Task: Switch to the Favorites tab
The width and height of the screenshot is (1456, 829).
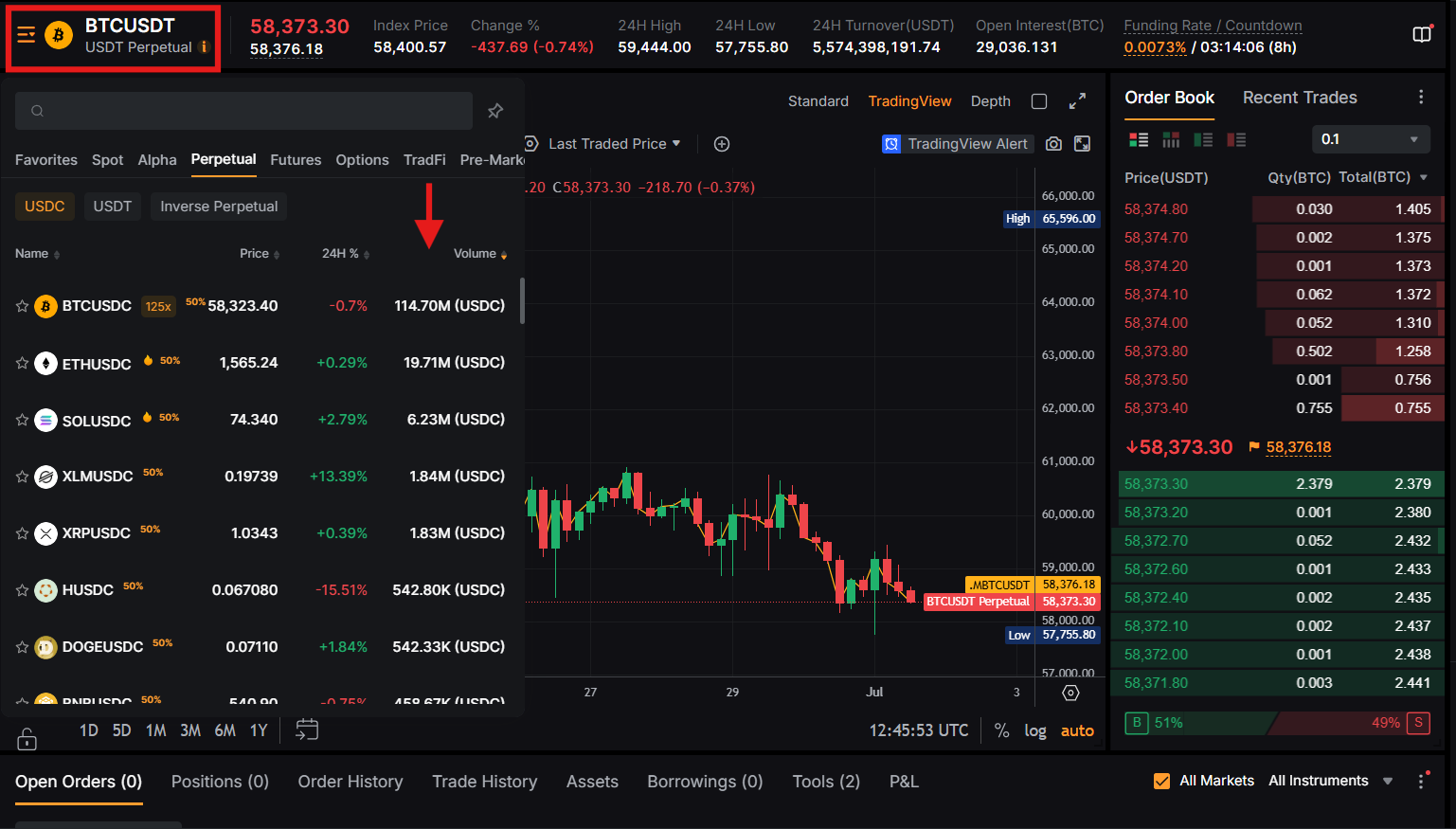Action: [46, 160]
